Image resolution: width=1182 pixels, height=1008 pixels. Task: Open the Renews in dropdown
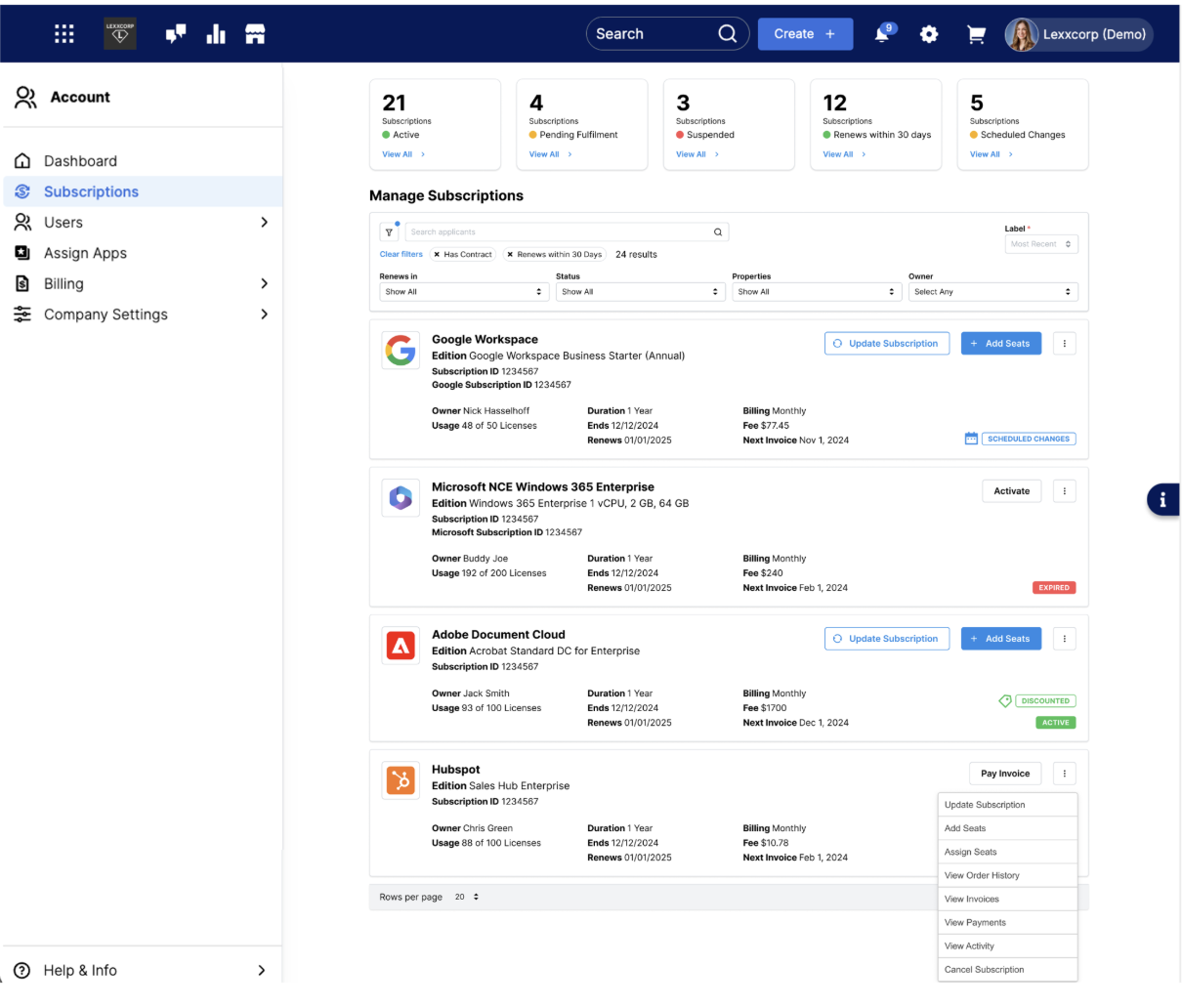click(x=463, y=292)
